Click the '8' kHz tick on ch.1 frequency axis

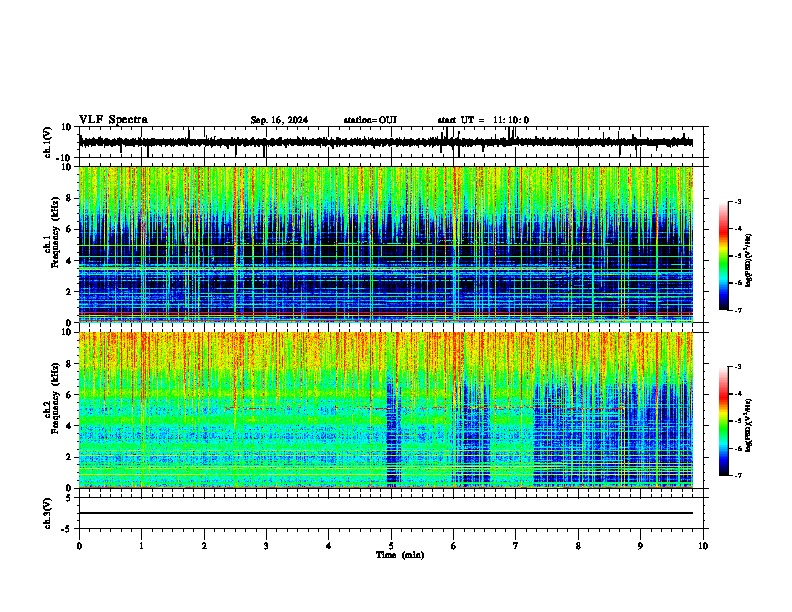click(69, 198)
